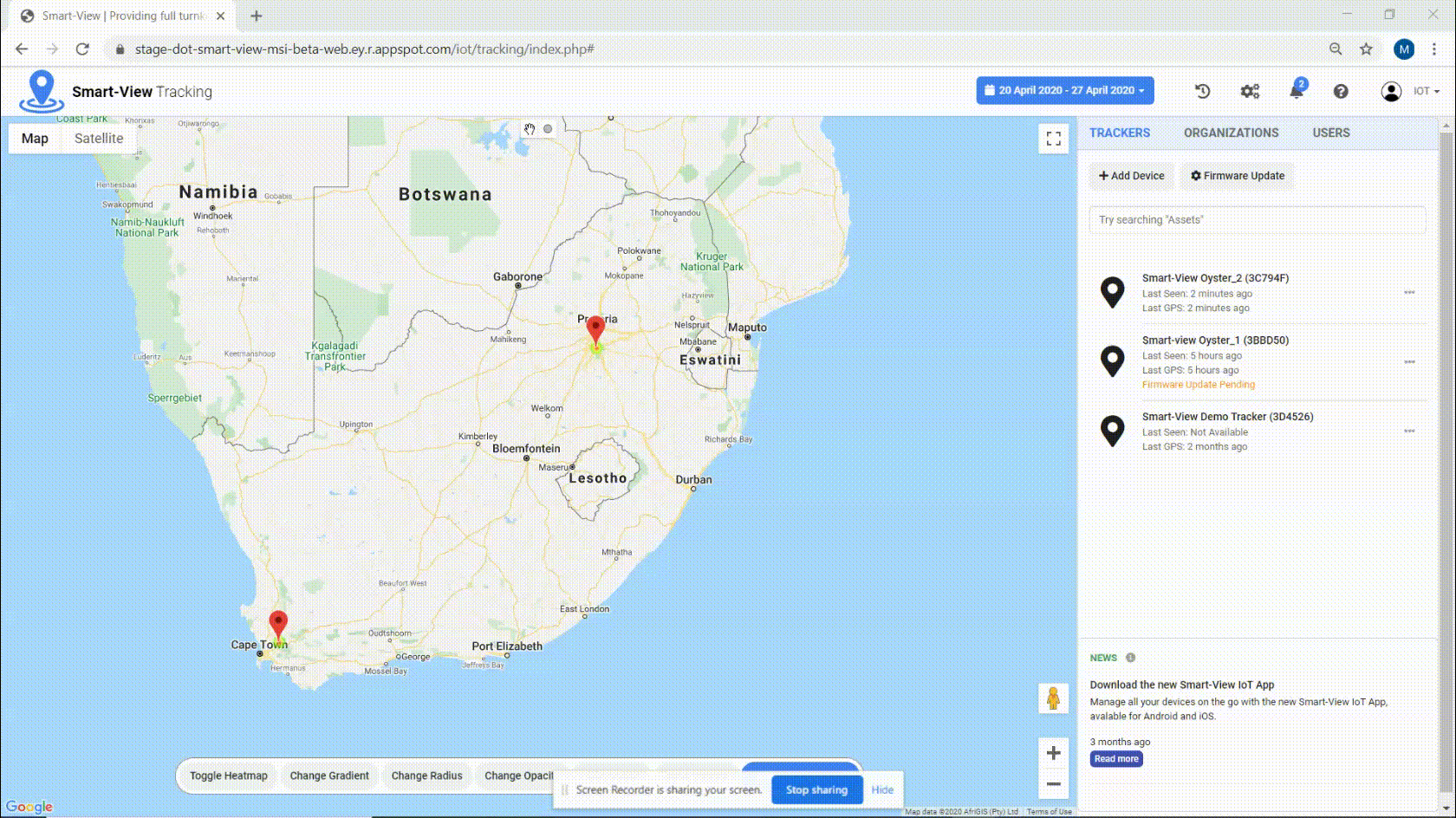Select the circle drawing tool on map
The height and width of the screenshot is (818, 1456).
point(548,129)
